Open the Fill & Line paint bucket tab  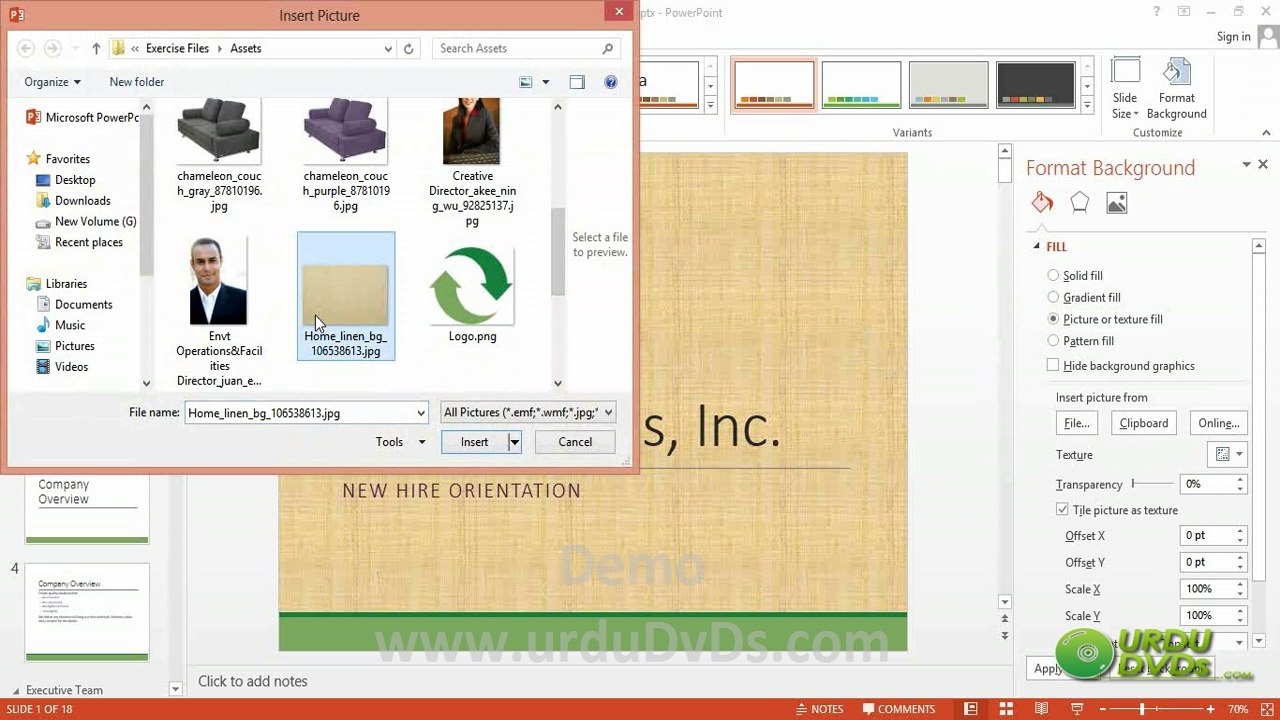click(1042, 203)
